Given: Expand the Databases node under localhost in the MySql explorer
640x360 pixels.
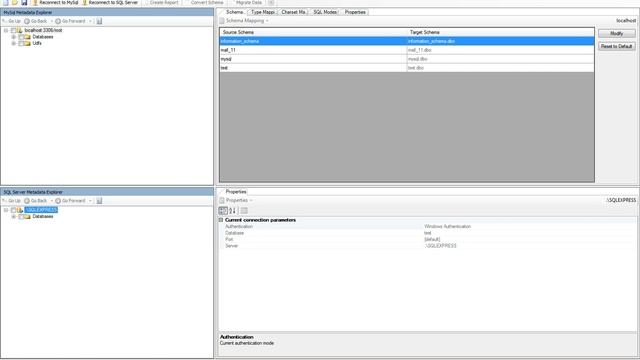Looking at the screenshot, I should tap(13, 37).
